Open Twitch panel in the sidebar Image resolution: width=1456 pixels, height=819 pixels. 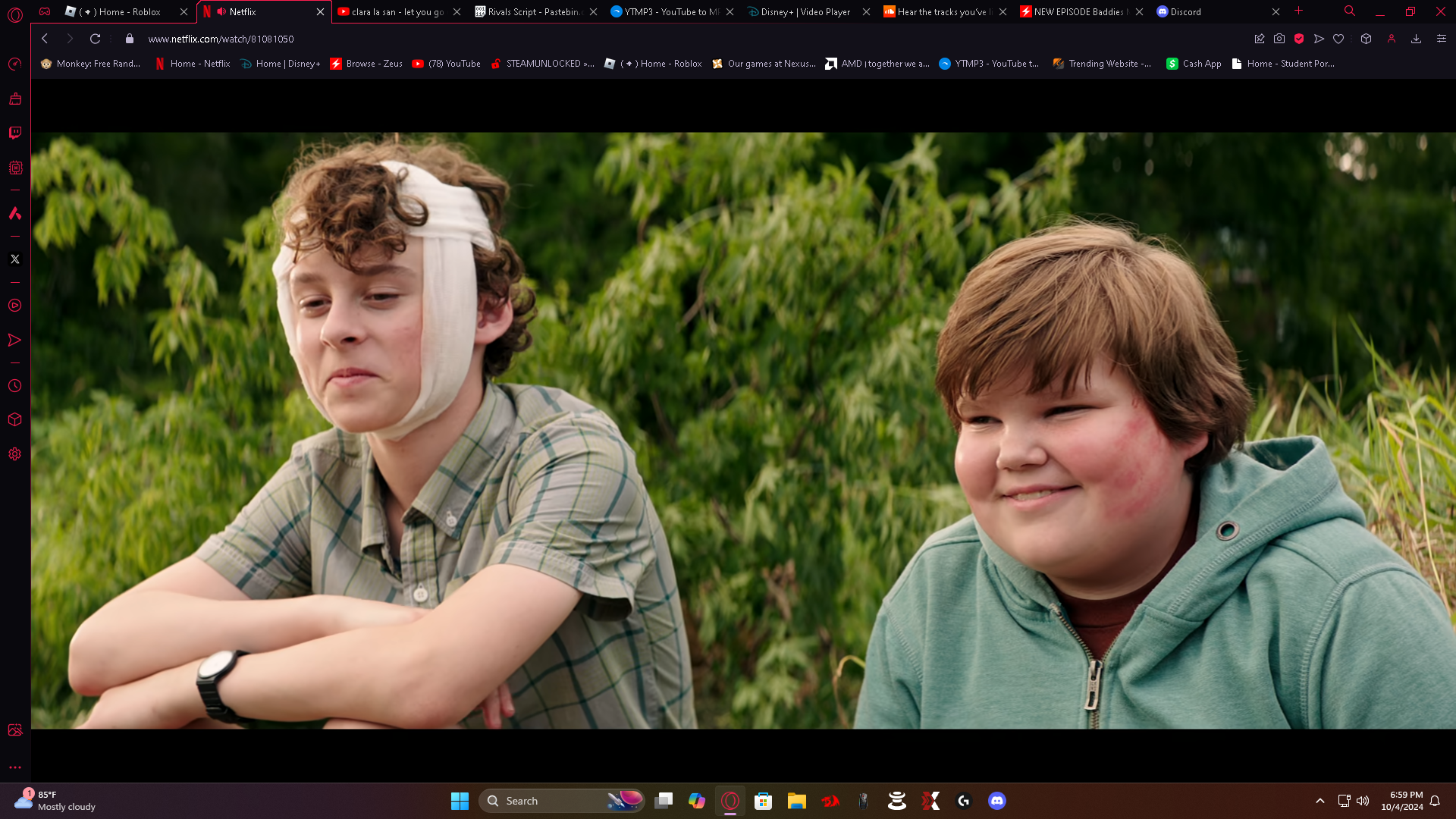coord(15,133)
